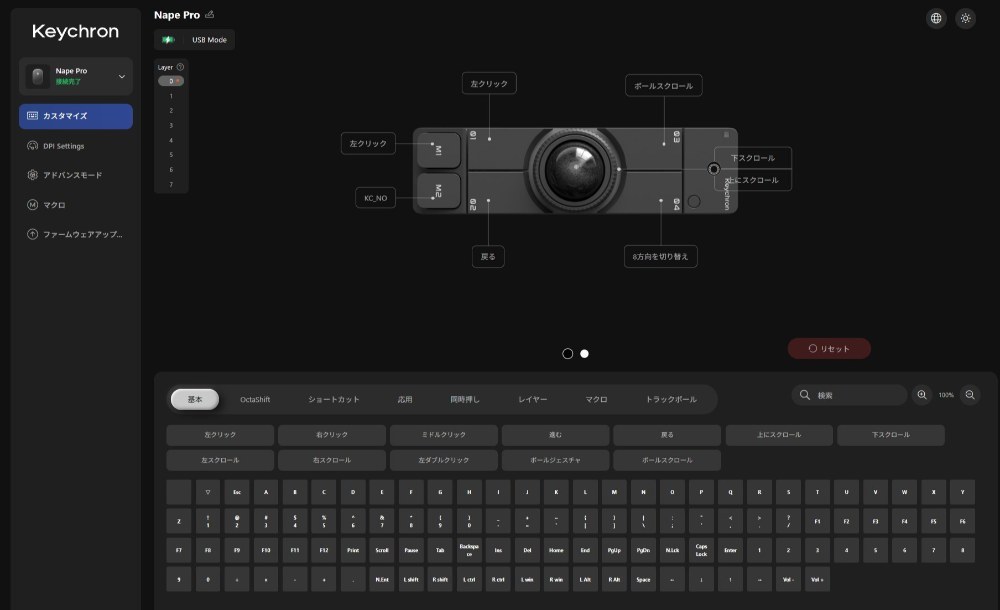
Task: Open DPI Settings in sidebar
Action: tap(76, 145)
